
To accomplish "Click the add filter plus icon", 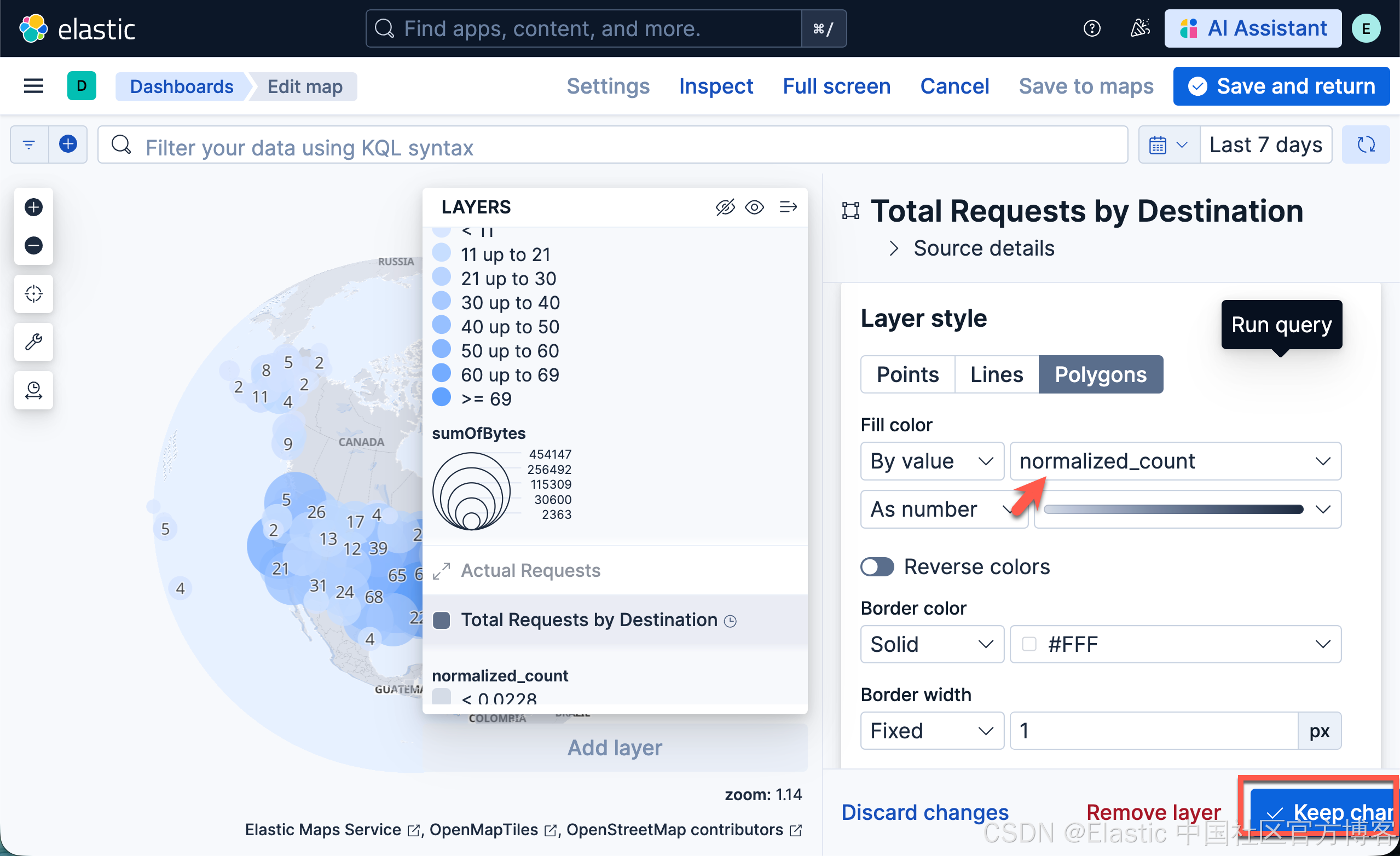I will [x=68, y=145].
